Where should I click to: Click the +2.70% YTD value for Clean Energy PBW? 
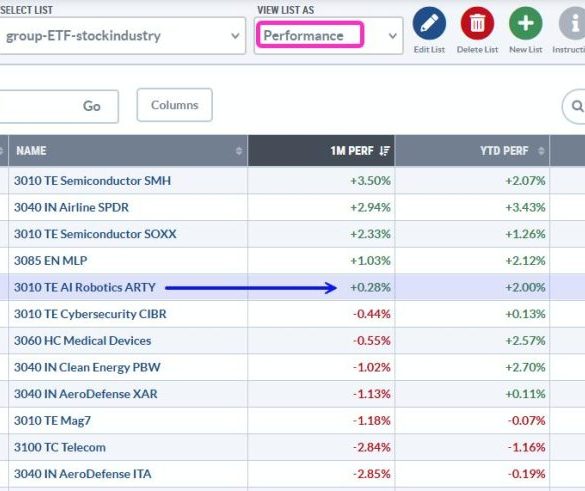tap(525, 367)
